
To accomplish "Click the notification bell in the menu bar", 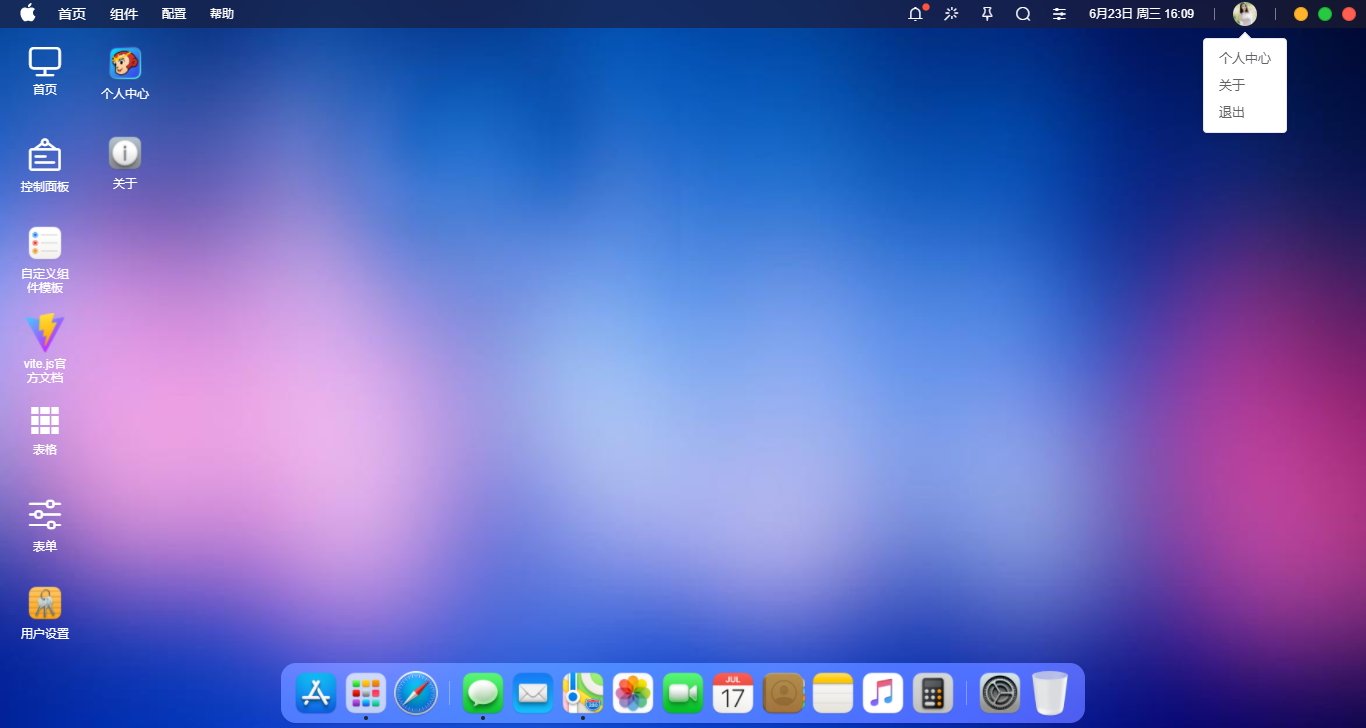I will 915,14.
